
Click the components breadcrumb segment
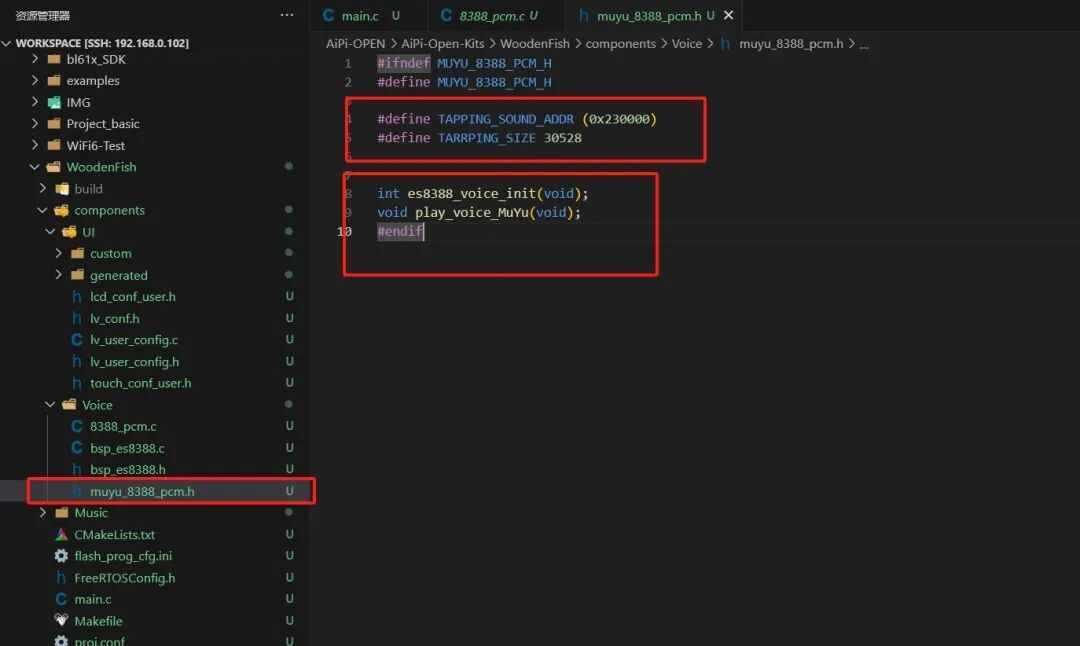click(x=621, y=43)
